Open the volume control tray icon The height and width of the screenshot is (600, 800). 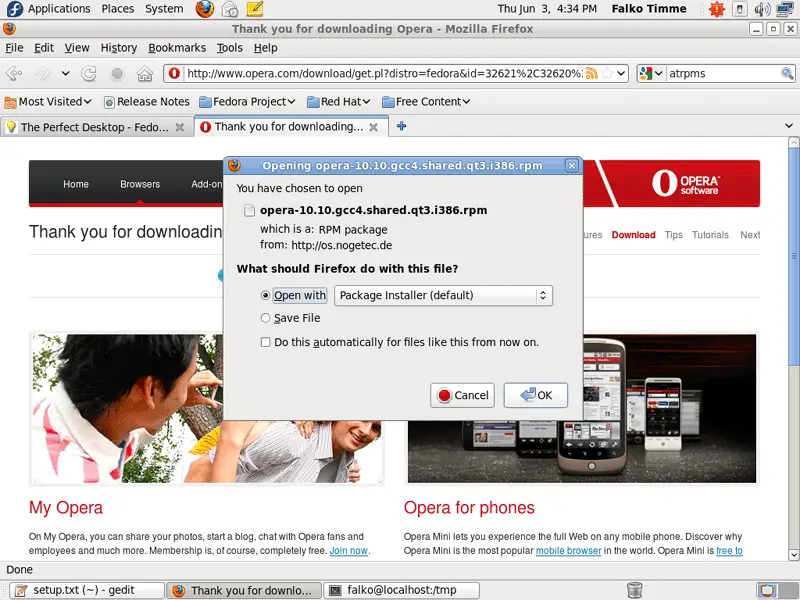pyautogui.click(x=762, y=9)
